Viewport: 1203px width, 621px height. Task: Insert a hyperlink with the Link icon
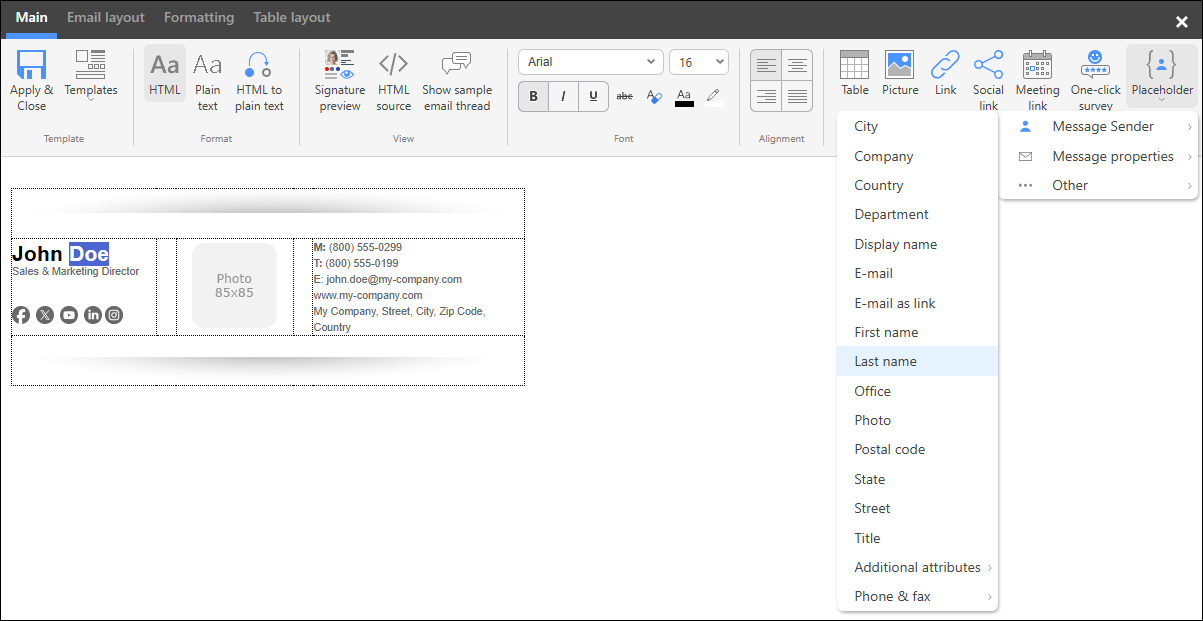coord(945,72)
